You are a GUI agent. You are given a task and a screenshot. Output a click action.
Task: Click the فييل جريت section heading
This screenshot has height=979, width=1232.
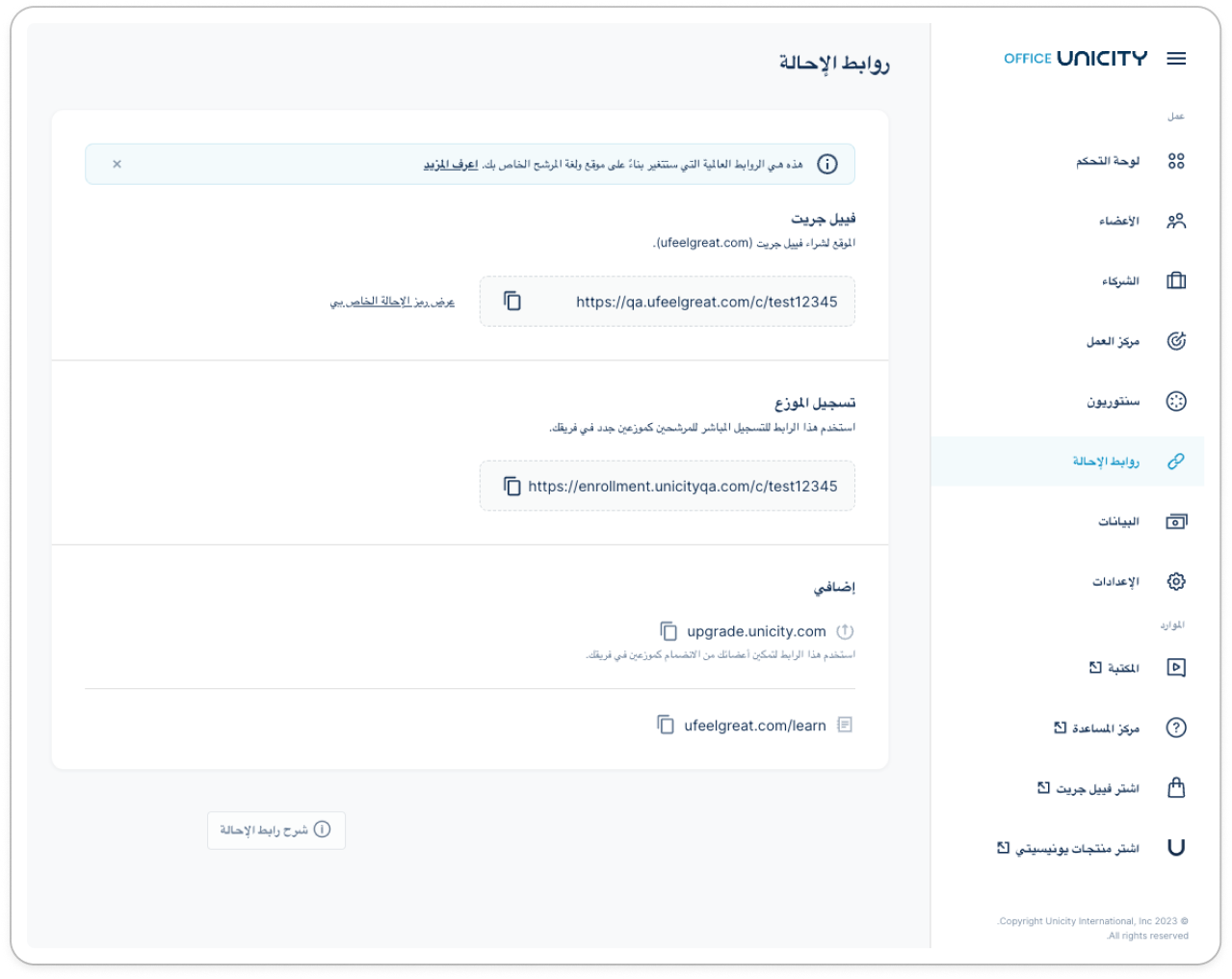[x=824, y=219]
